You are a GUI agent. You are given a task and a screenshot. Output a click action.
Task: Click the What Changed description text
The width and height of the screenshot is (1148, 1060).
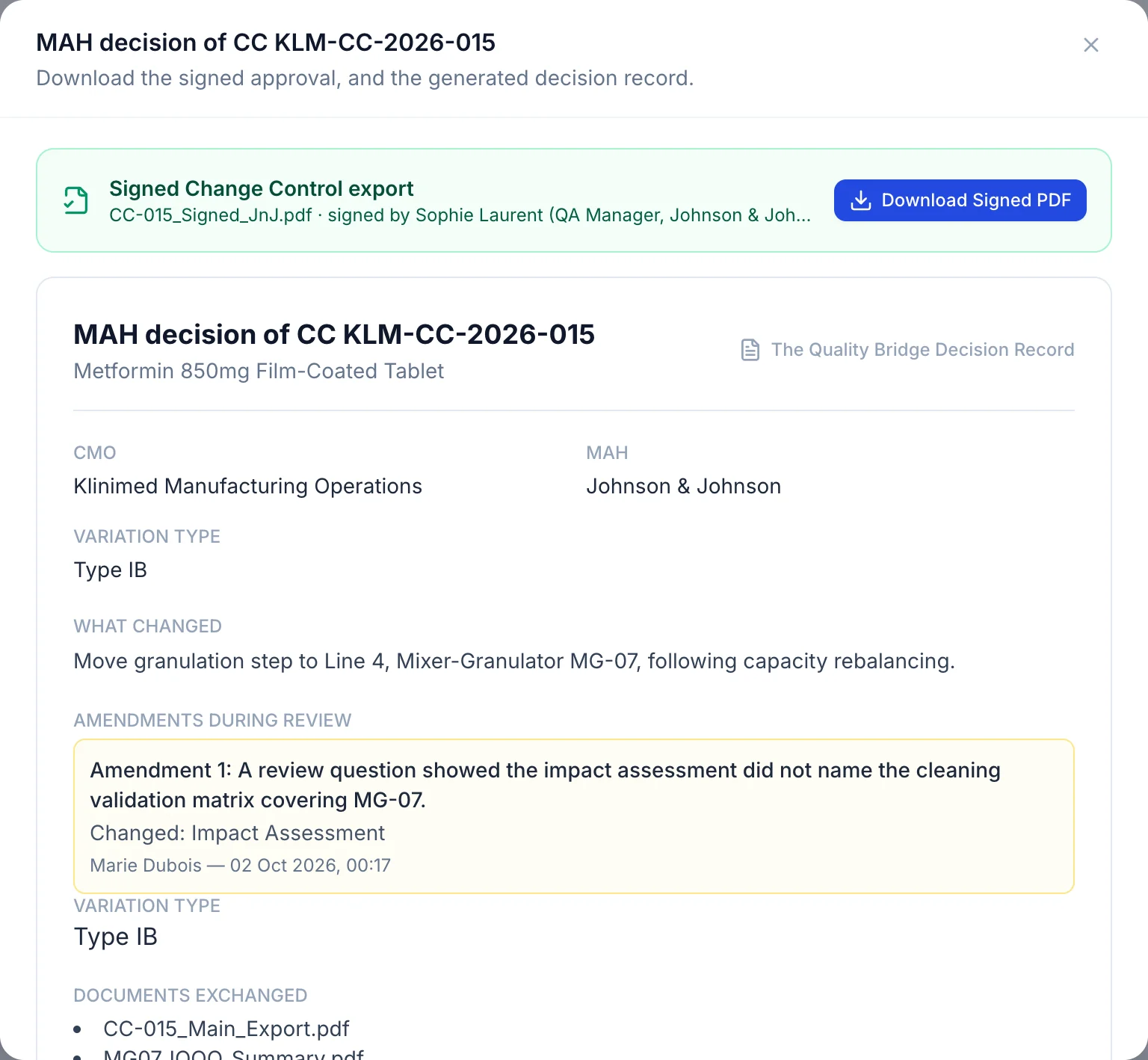514,662
